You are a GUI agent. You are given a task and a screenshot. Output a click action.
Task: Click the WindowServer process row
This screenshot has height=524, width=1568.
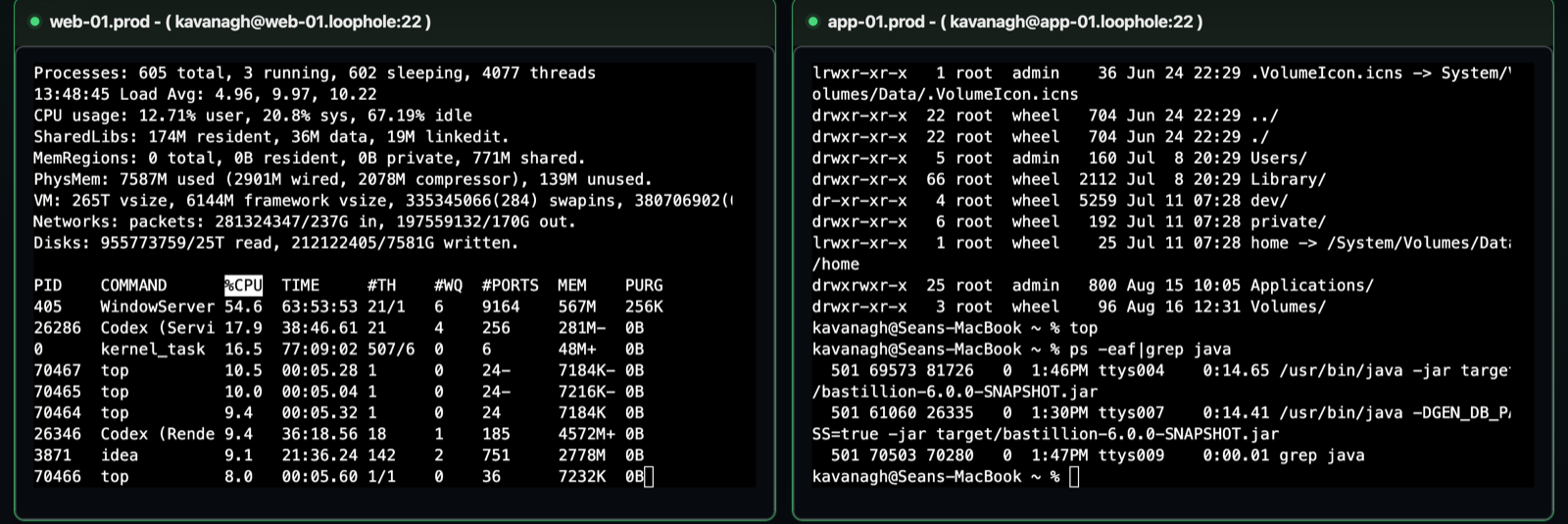(x=349, y=307)
